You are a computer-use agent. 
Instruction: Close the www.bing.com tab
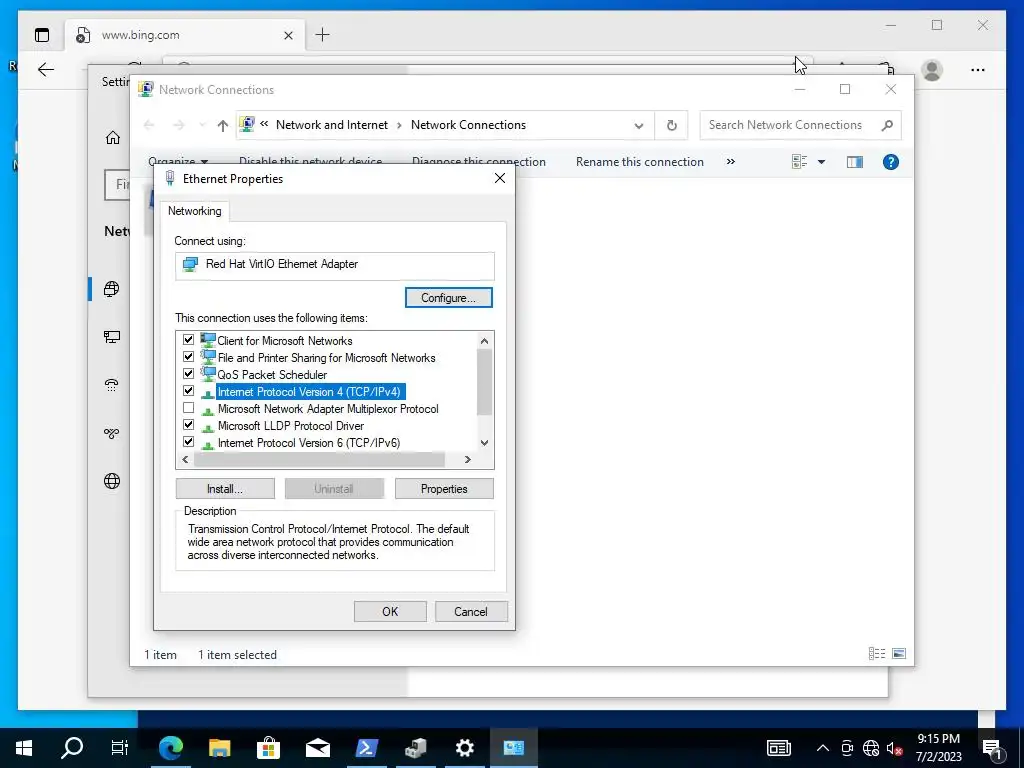click(288, 35)
